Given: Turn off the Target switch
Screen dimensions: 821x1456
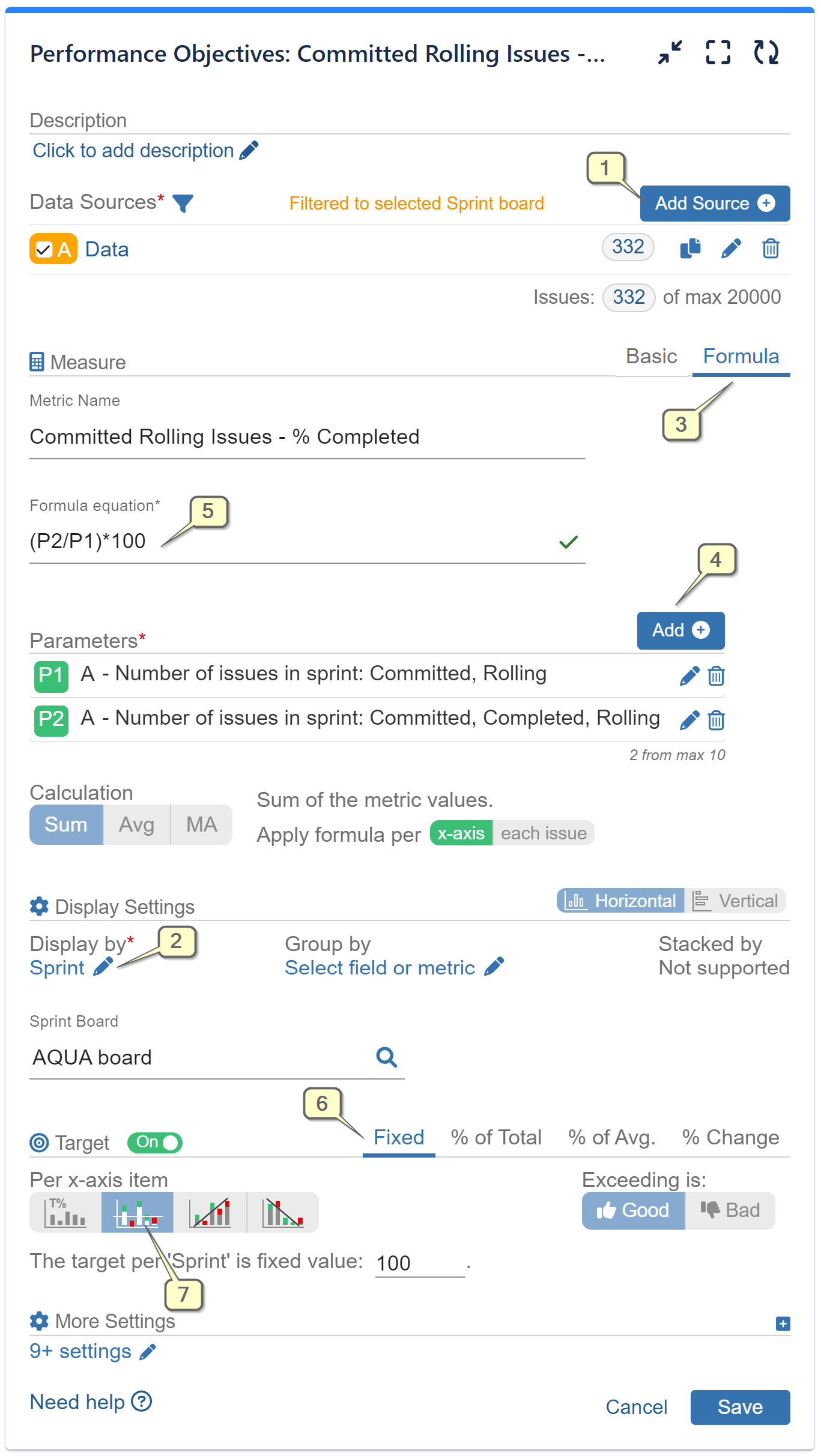Looking at the screenshot, I should tap(154, 1143).
